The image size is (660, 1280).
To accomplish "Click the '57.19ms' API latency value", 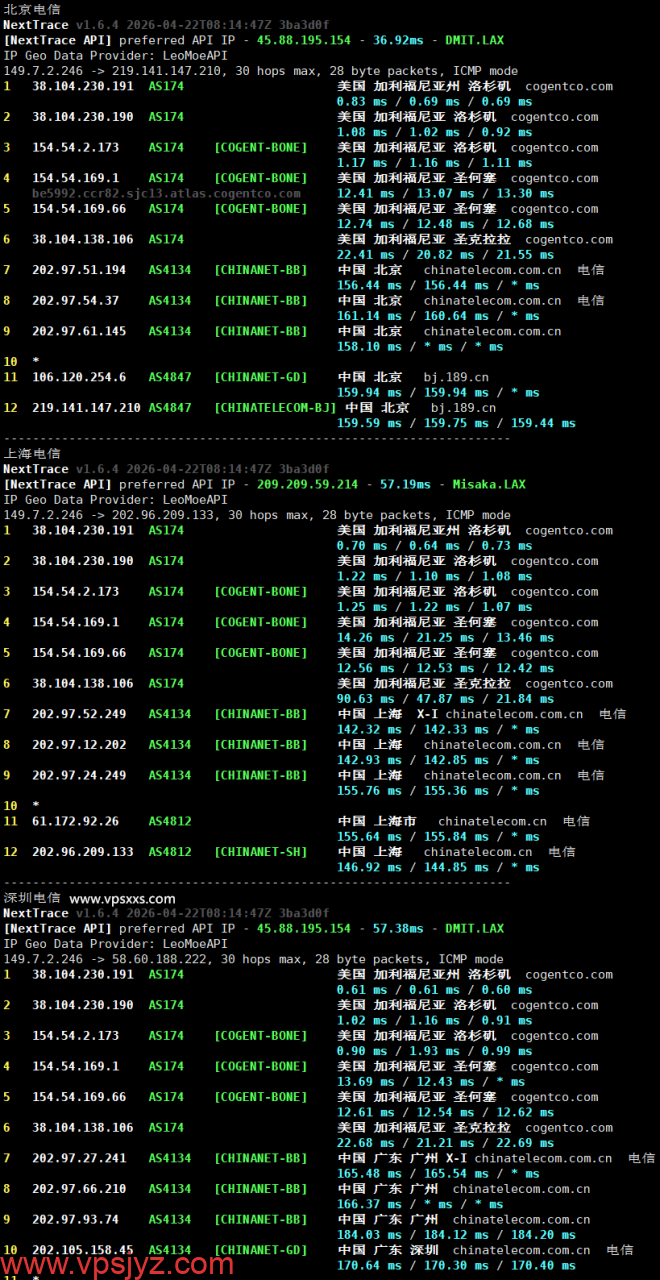I will (404, 484).
